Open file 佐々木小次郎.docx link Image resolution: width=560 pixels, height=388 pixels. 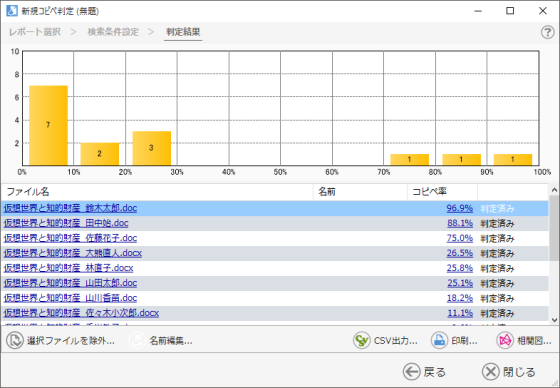coord(81,313)
